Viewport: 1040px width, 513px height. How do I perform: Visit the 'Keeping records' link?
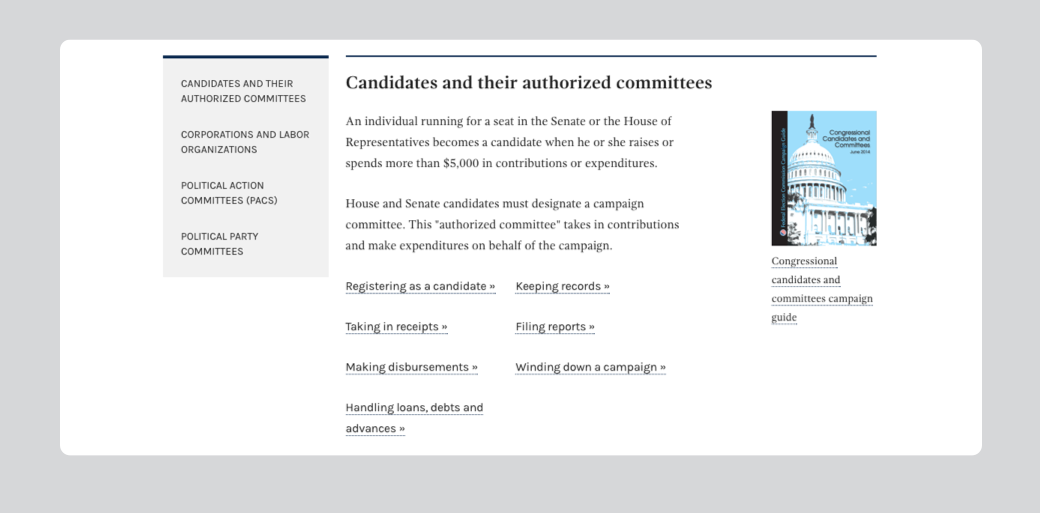point(562,286)
